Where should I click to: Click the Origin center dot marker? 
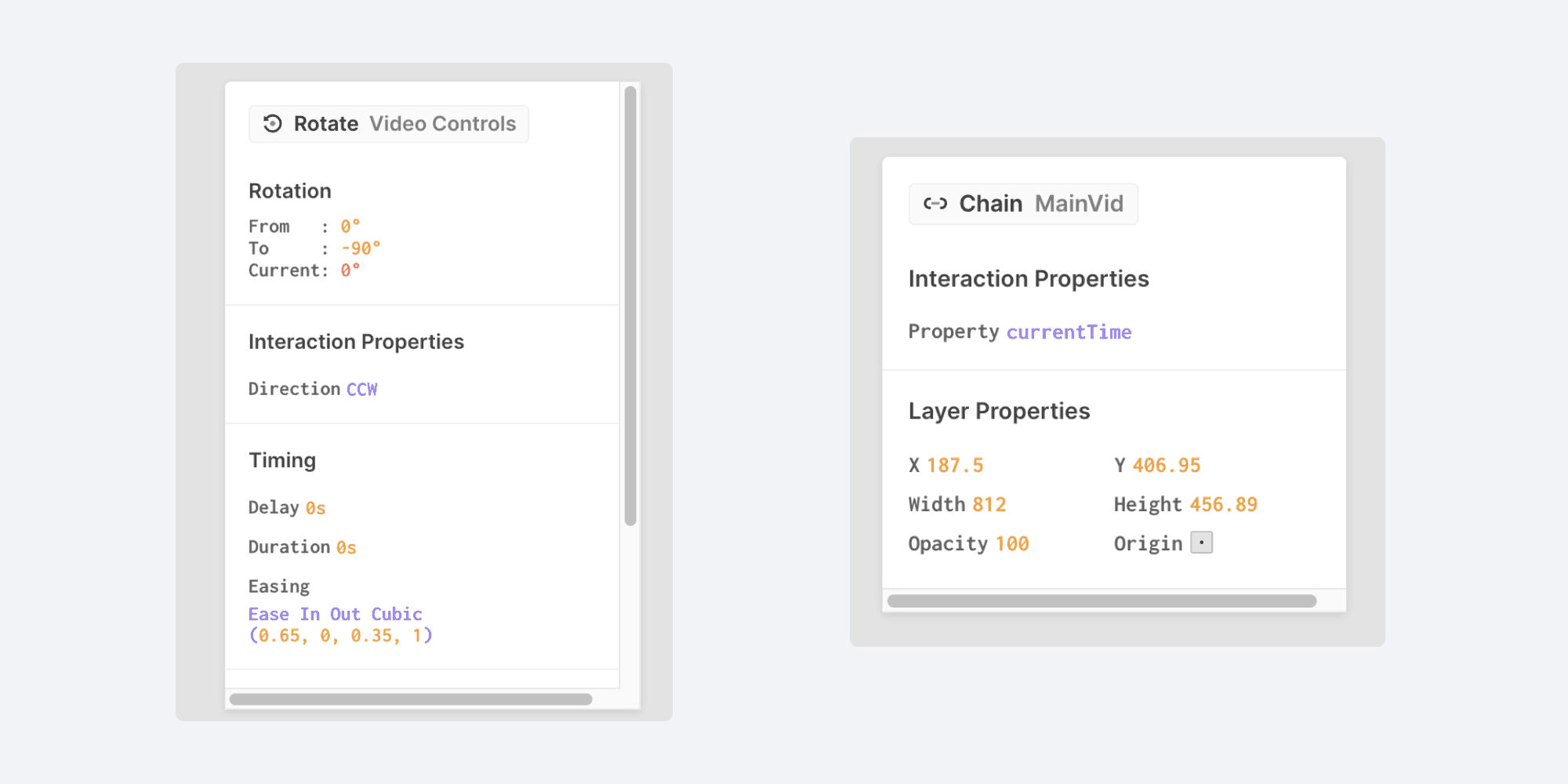(1202, 542)
